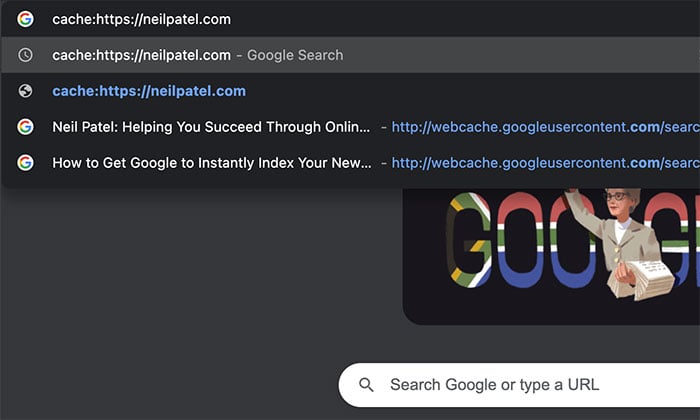Open the Google Doodle illustration
Screen dimensions: 700x420
click(x=551, y=256)
